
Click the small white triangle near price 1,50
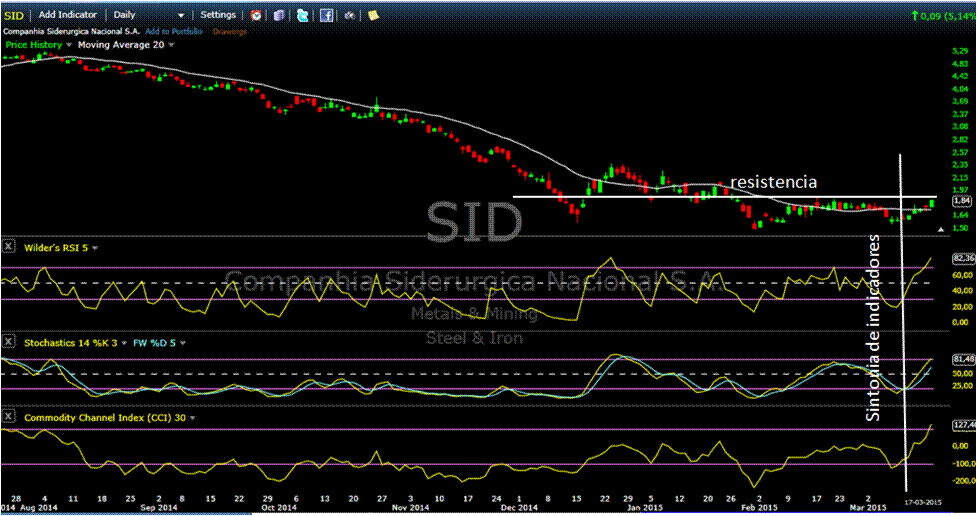(941, 230)
